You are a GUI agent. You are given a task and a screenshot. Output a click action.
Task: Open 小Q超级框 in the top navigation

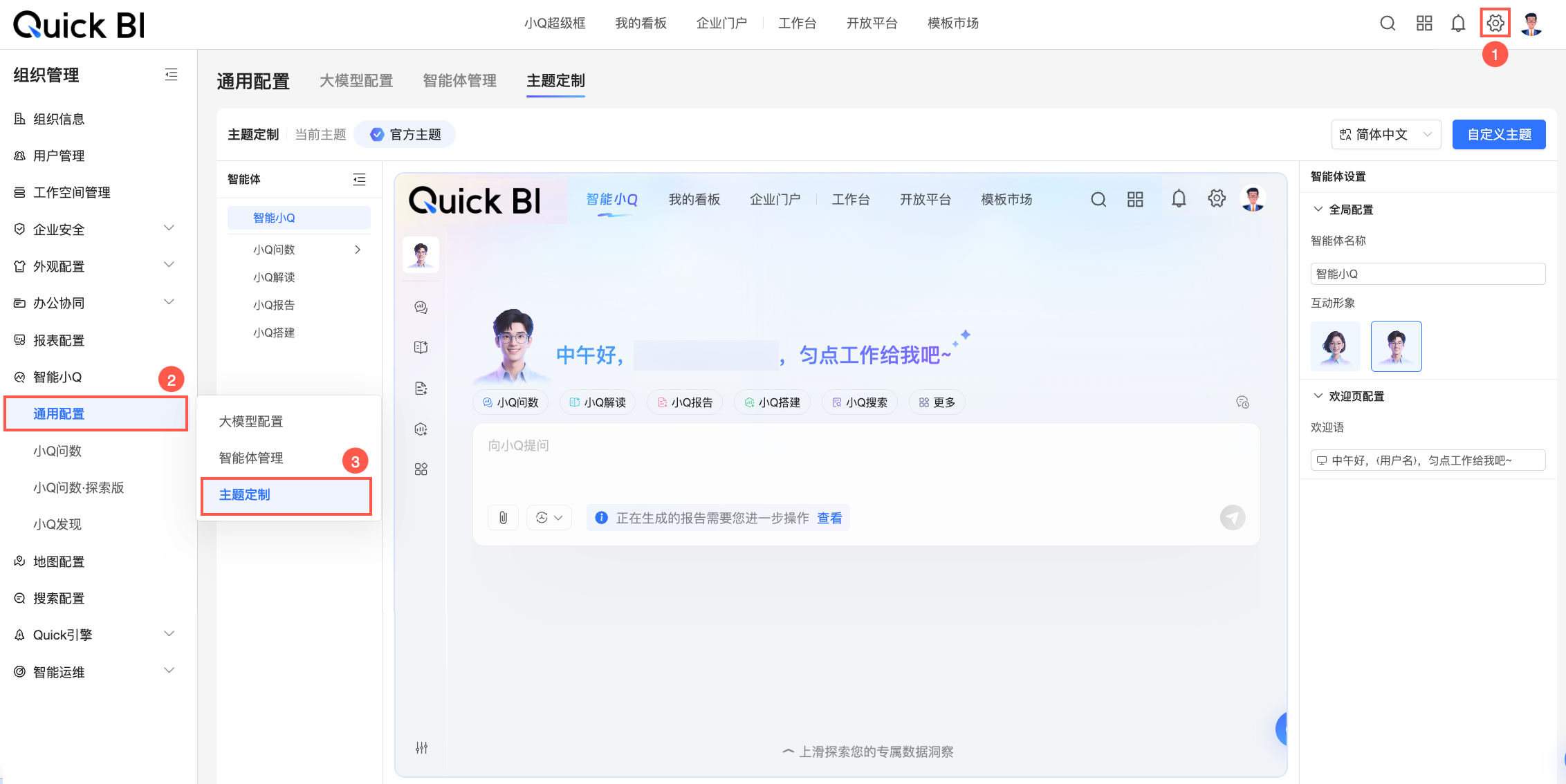point(555,24)
